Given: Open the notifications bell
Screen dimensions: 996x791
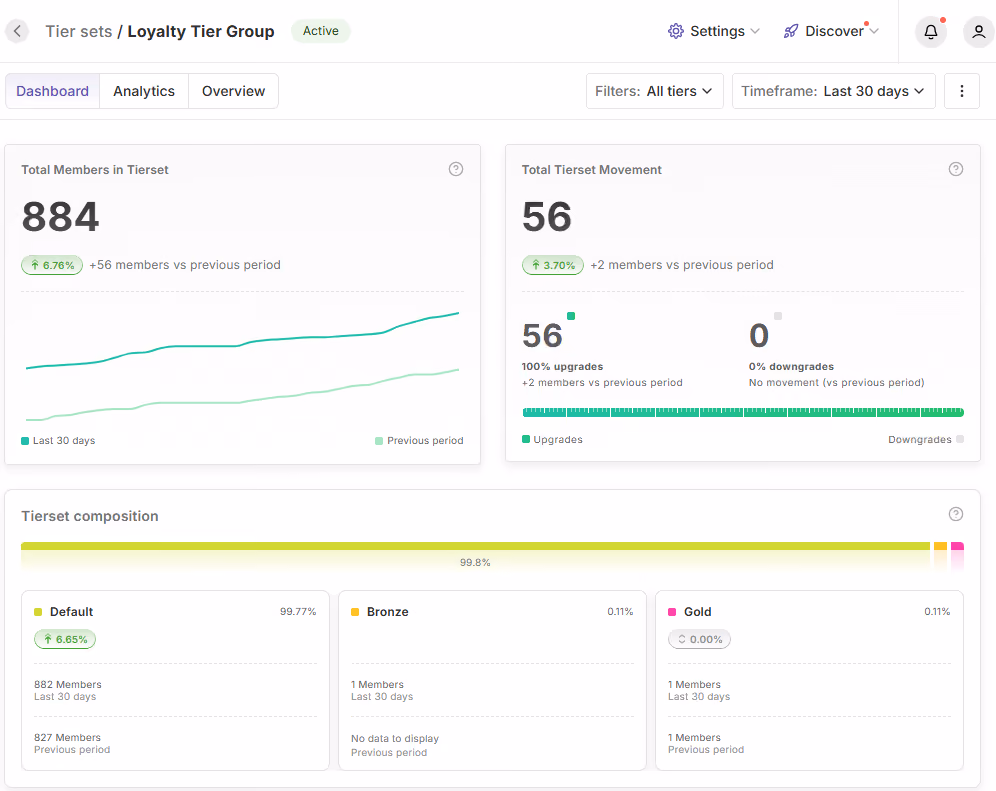Looking at the screenshot, I should pos(931,31).
